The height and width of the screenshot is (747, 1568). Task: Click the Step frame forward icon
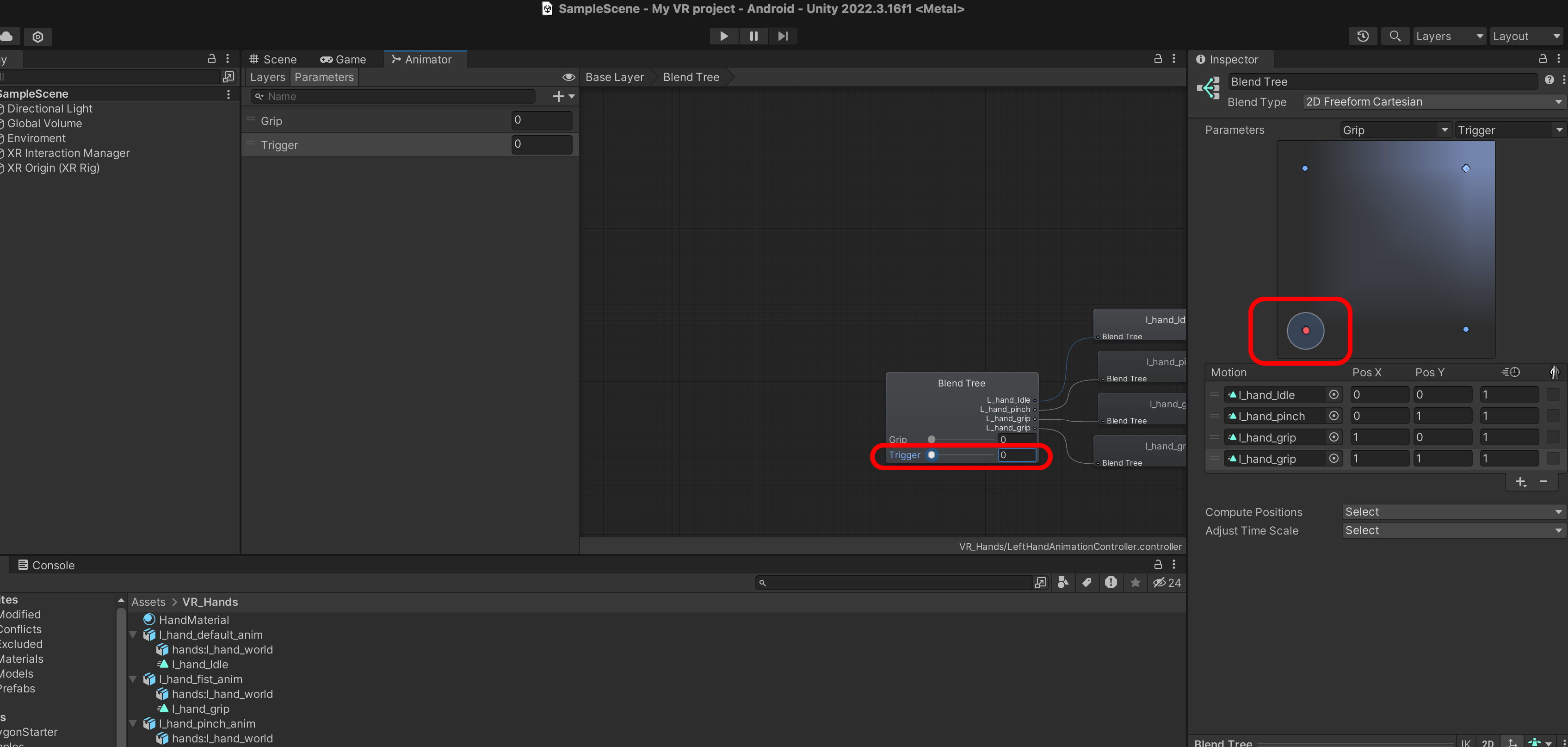tap(783, 36)
